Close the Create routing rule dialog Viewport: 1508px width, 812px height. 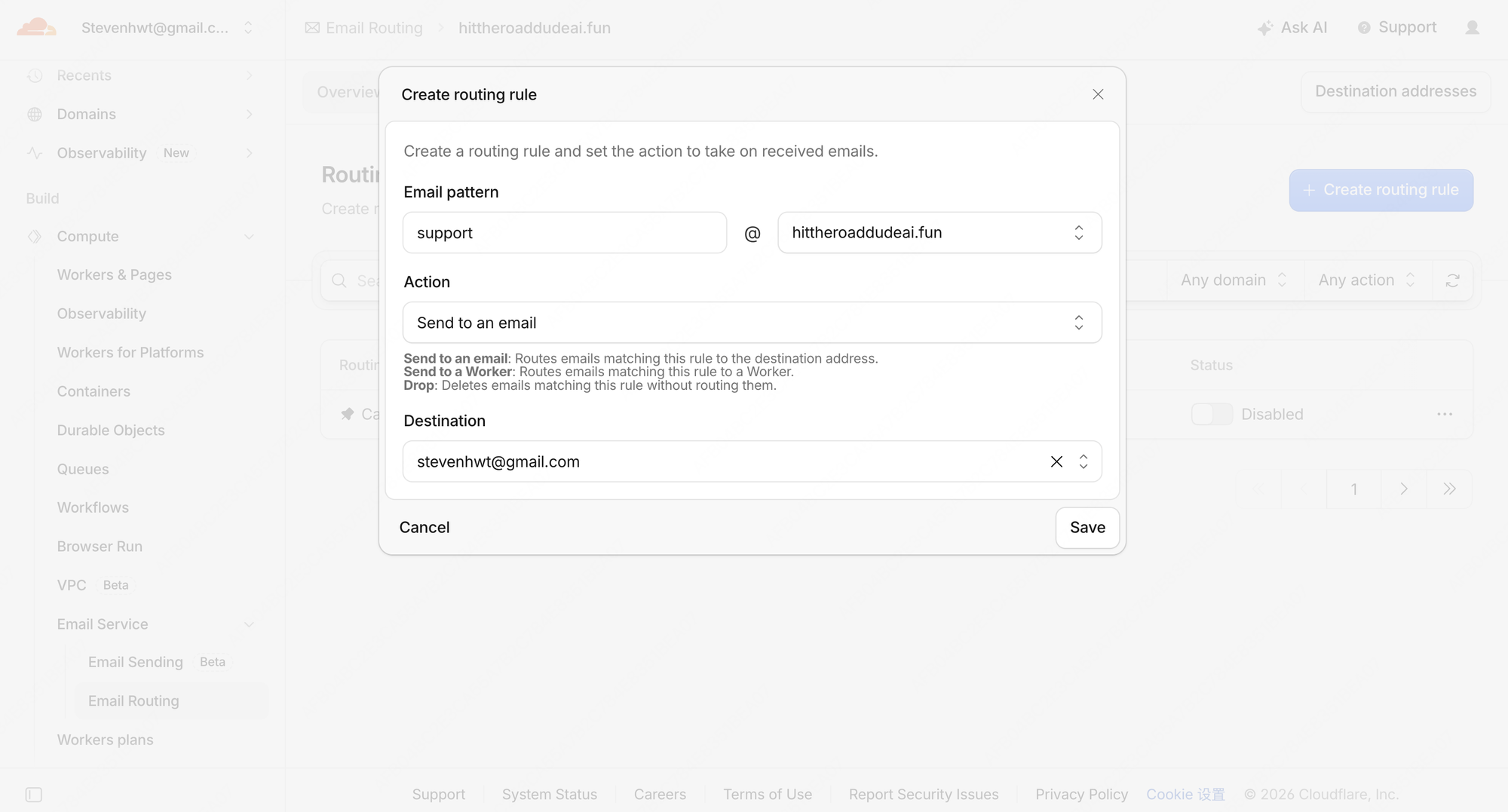(x=1098, y=94)
